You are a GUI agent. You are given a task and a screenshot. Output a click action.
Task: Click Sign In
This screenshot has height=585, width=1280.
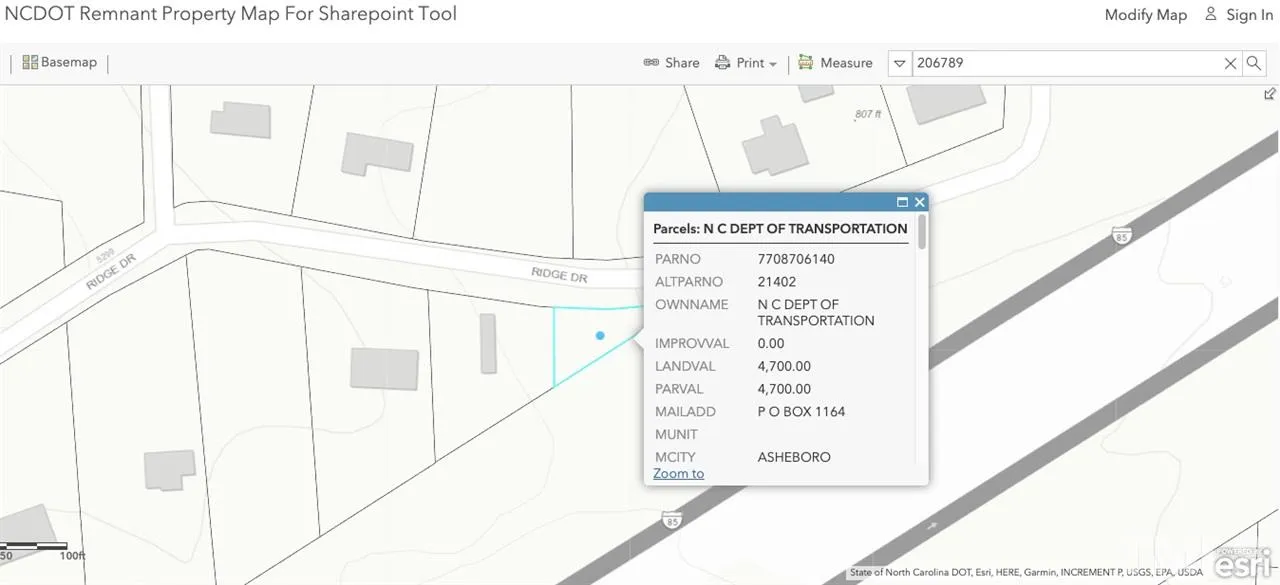tap(1239, 15)
